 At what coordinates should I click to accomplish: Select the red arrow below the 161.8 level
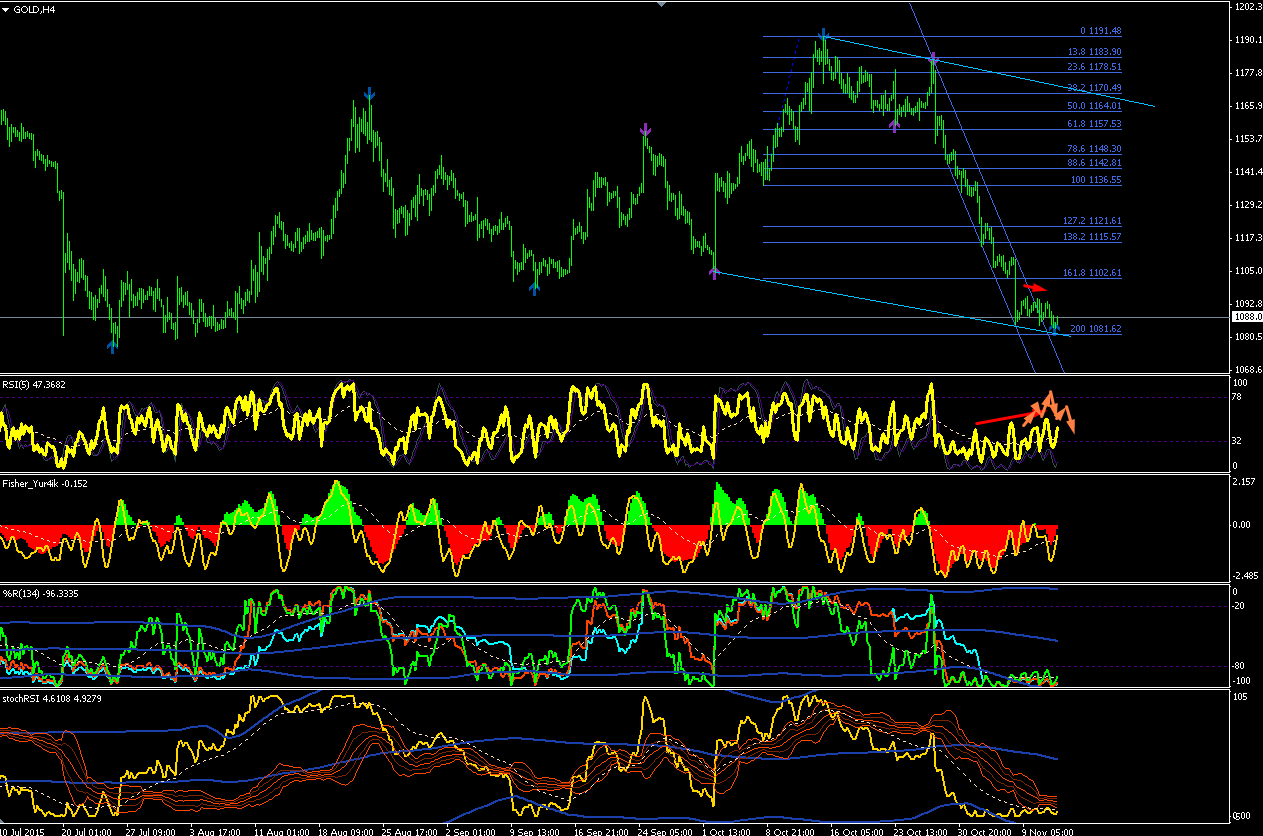click(1034, 288)
